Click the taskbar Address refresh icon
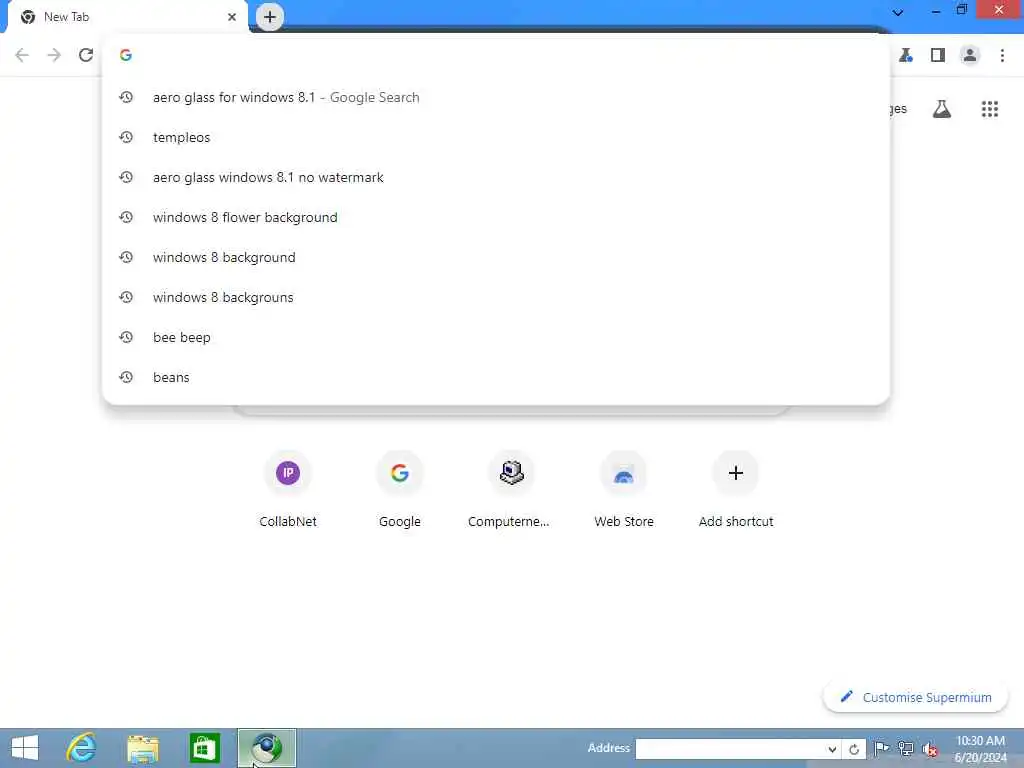The image size is (1024, 768). tap(854, 749)
